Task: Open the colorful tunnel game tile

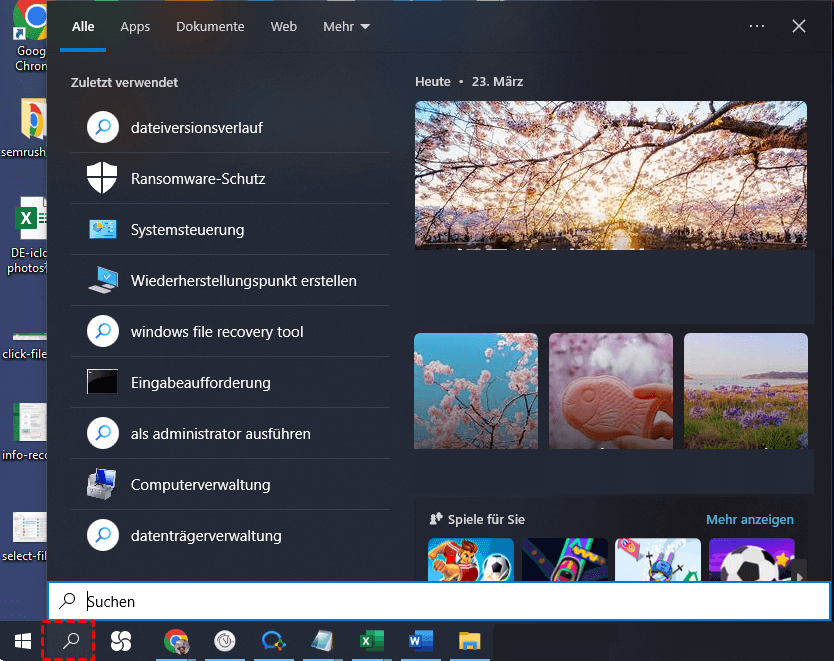Action: pos(564,559)
